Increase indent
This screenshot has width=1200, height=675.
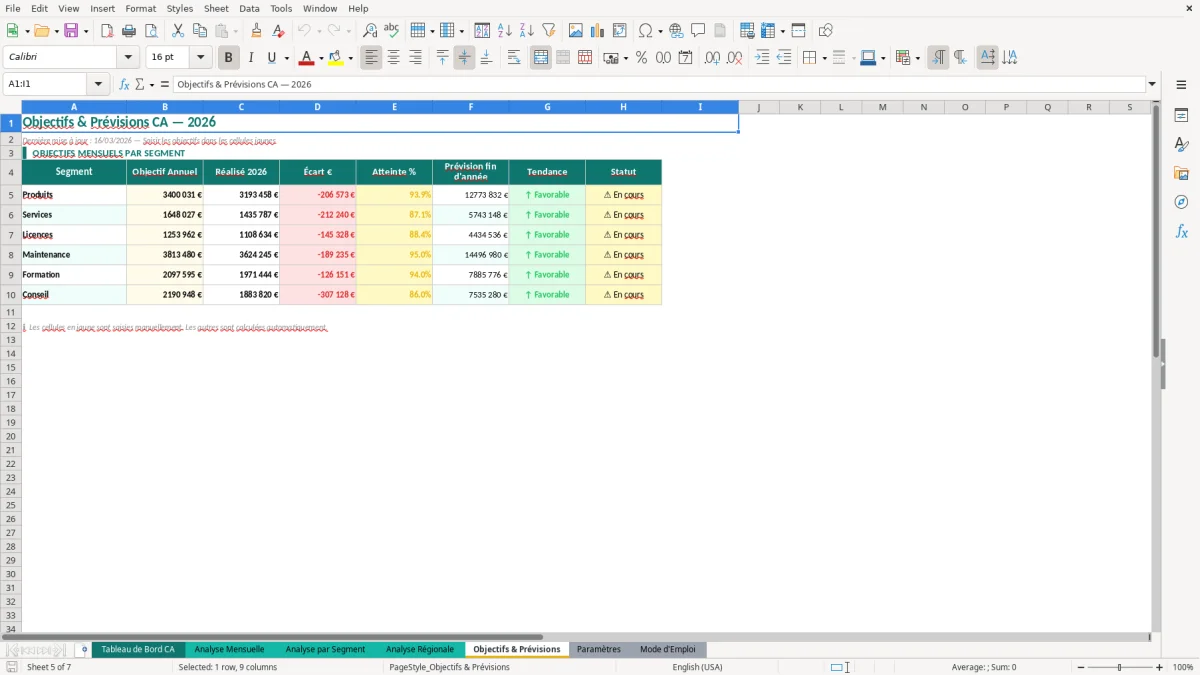tap(762, 58)
